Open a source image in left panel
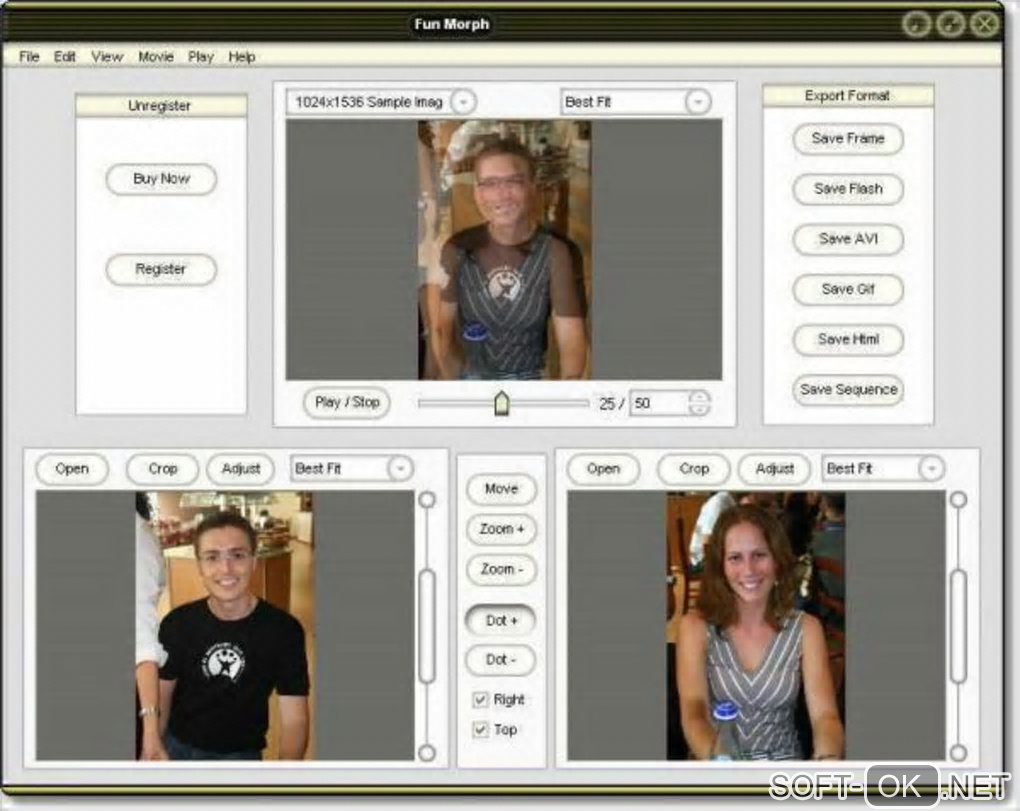 [x=72, y=469]
